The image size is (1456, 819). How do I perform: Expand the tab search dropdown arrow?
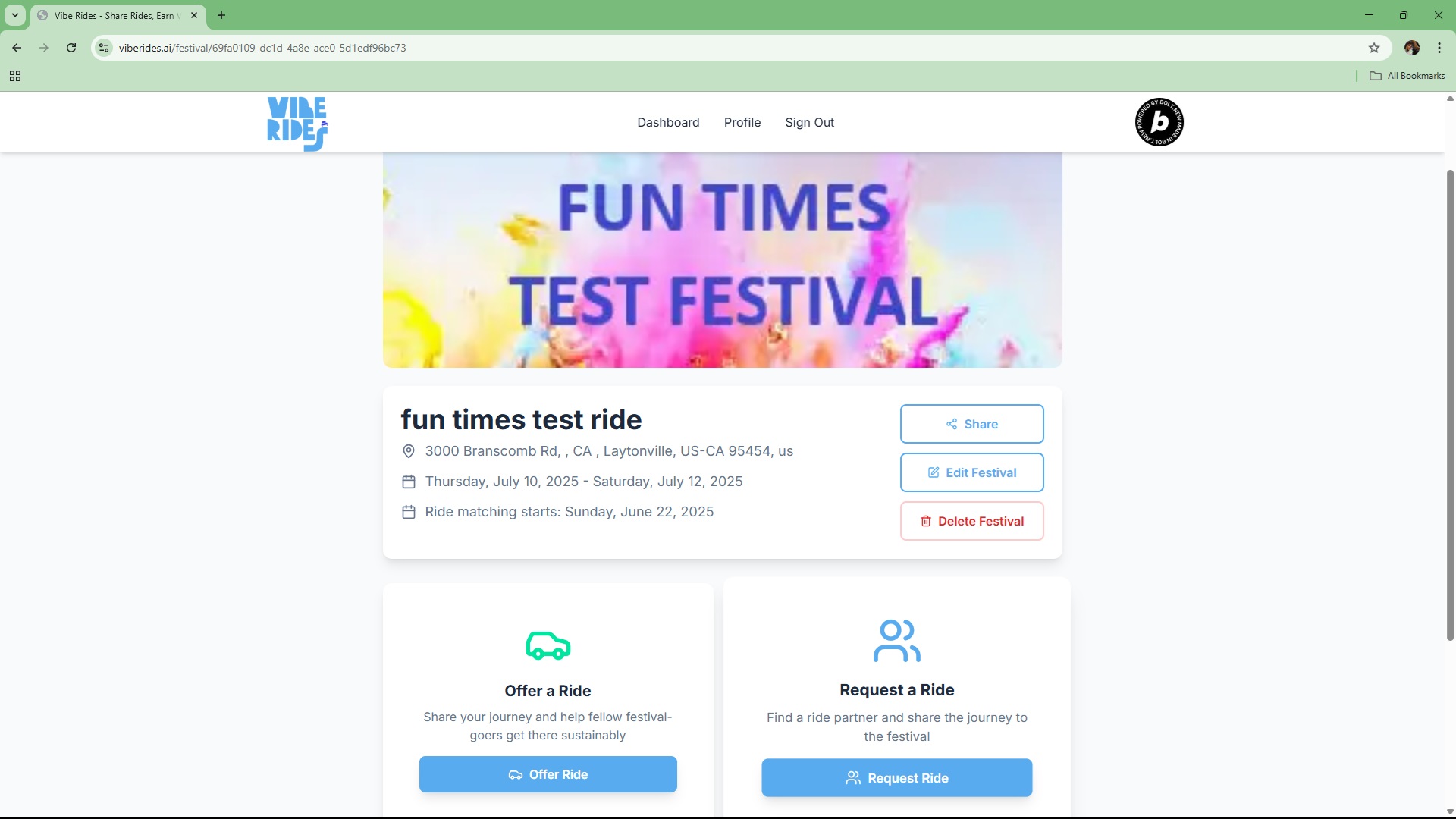pos(14,15)
